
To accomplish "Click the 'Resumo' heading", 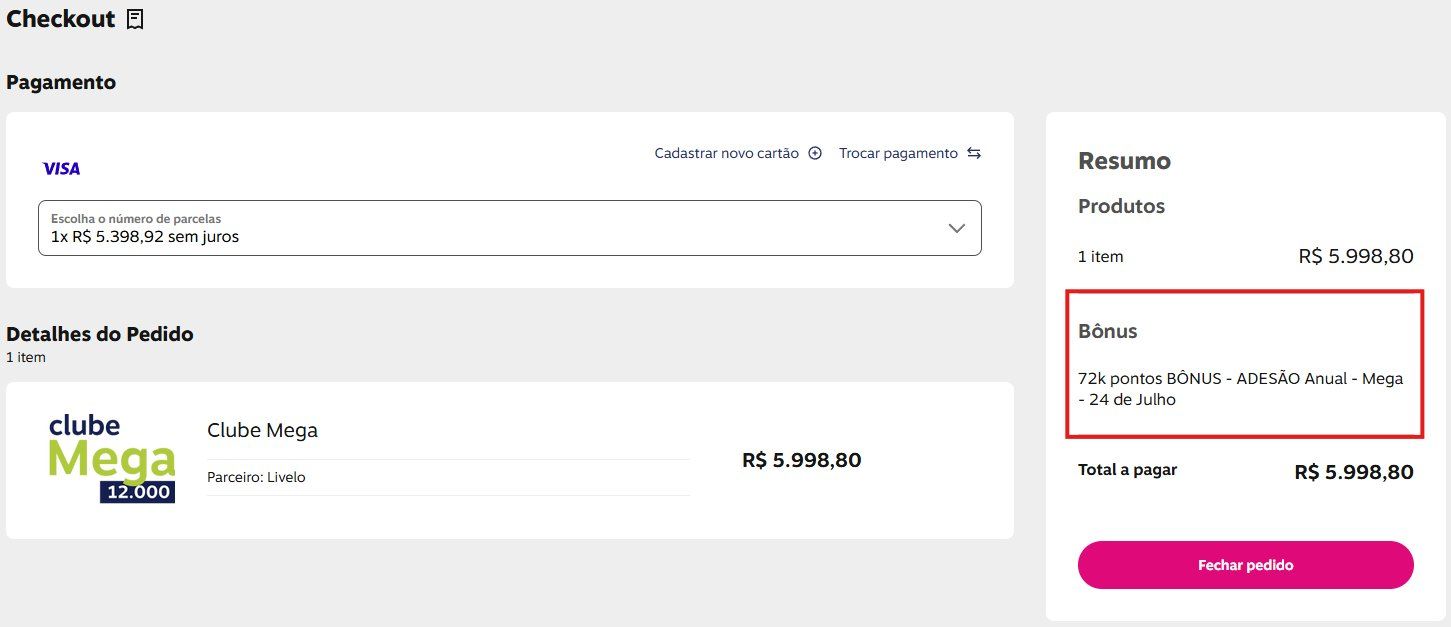I will click(1124, 161).
